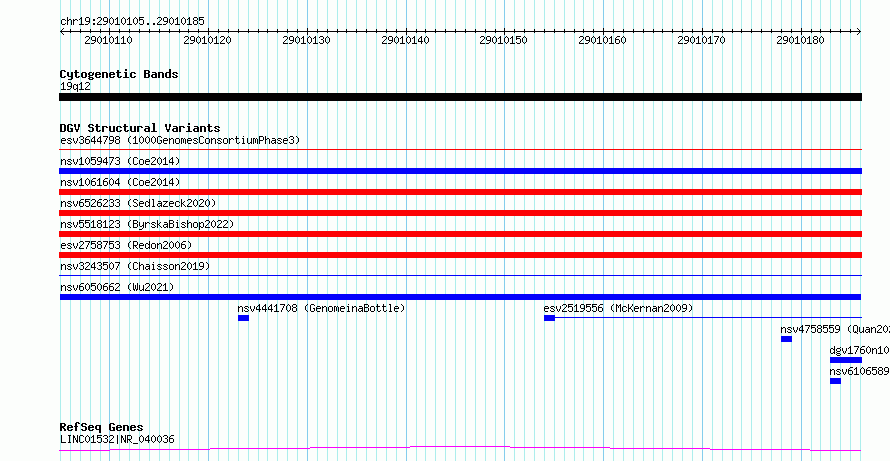Image resolution: width=890 pixels, height=461 pixels.
Task: Click the 19q12 band label
Action: pyautogui.click(x=75, y=87)
